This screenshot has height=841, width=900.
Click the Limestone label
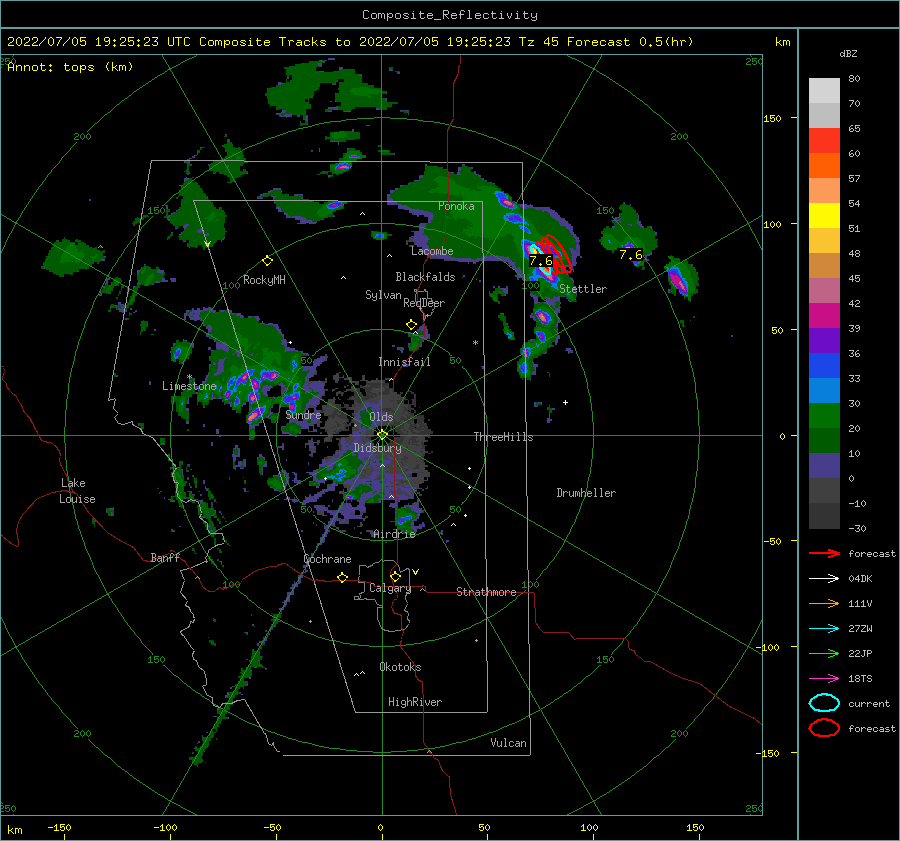189,386
